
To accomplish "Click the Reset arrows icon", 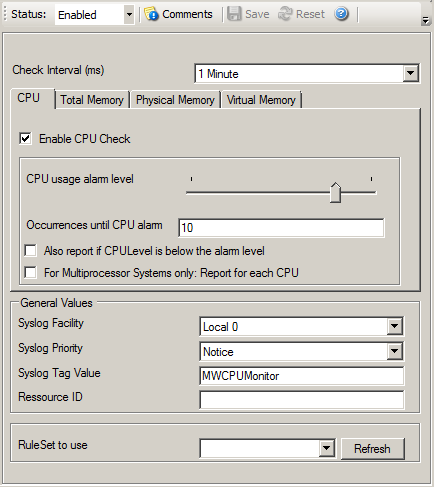I will pos(285,14).
